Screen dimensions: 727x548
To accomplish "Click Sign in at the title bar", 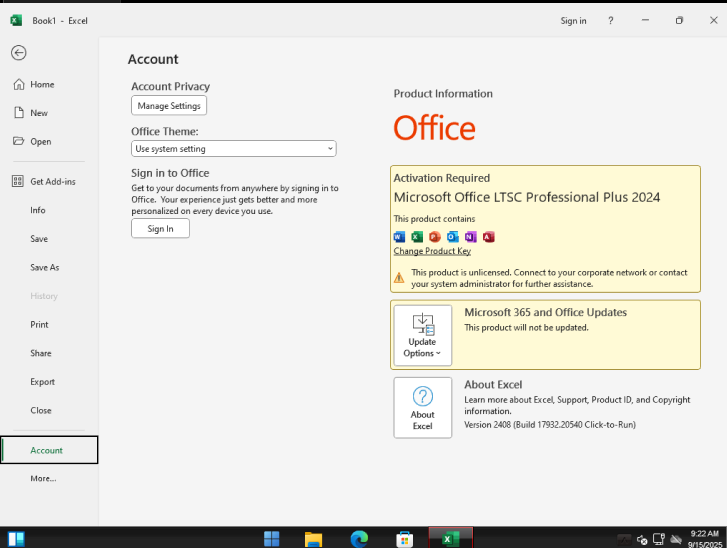I will coord(573,21).
